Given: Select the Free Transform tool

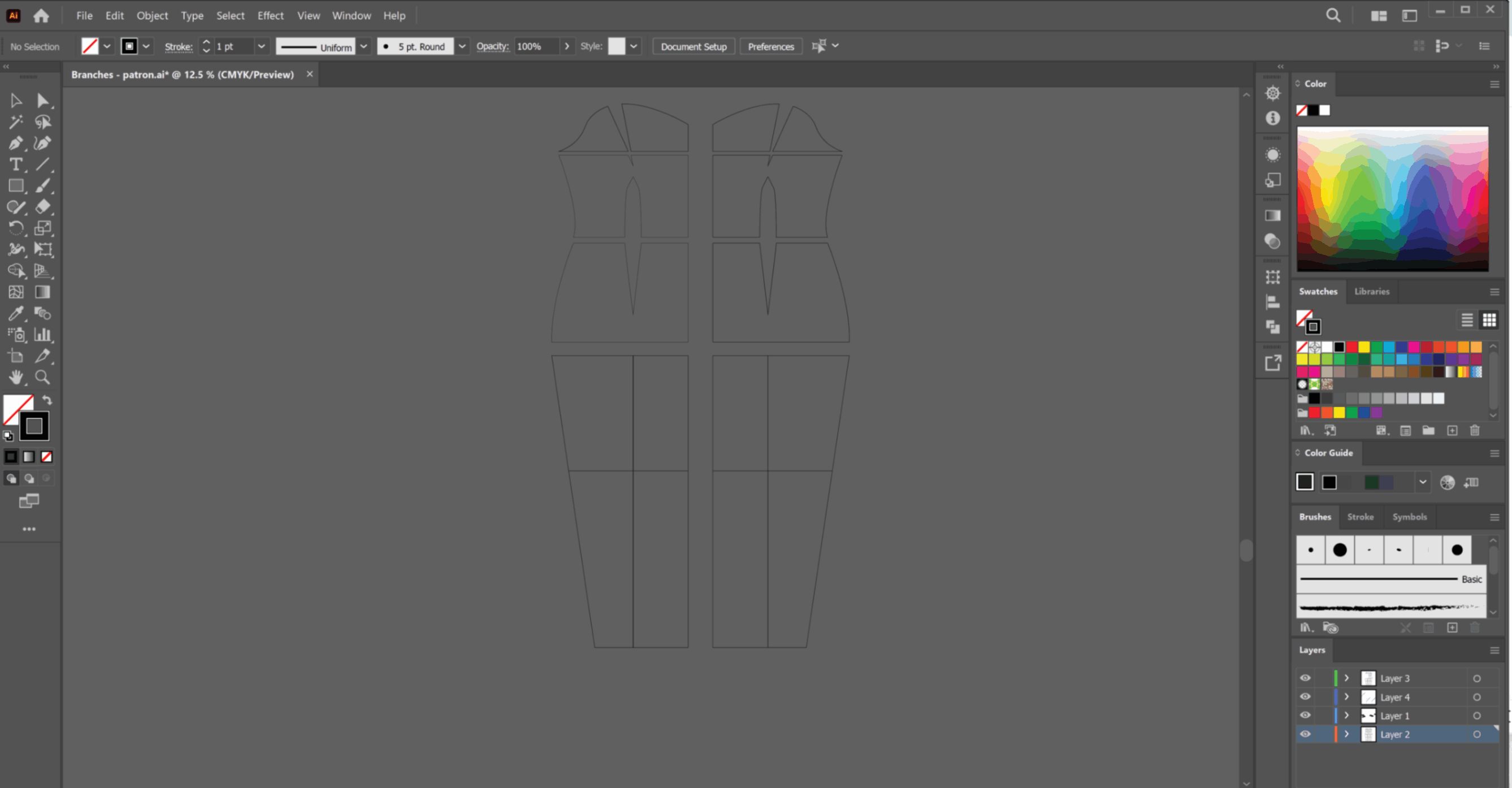Looking at the screenshot, I should [42, 249].
